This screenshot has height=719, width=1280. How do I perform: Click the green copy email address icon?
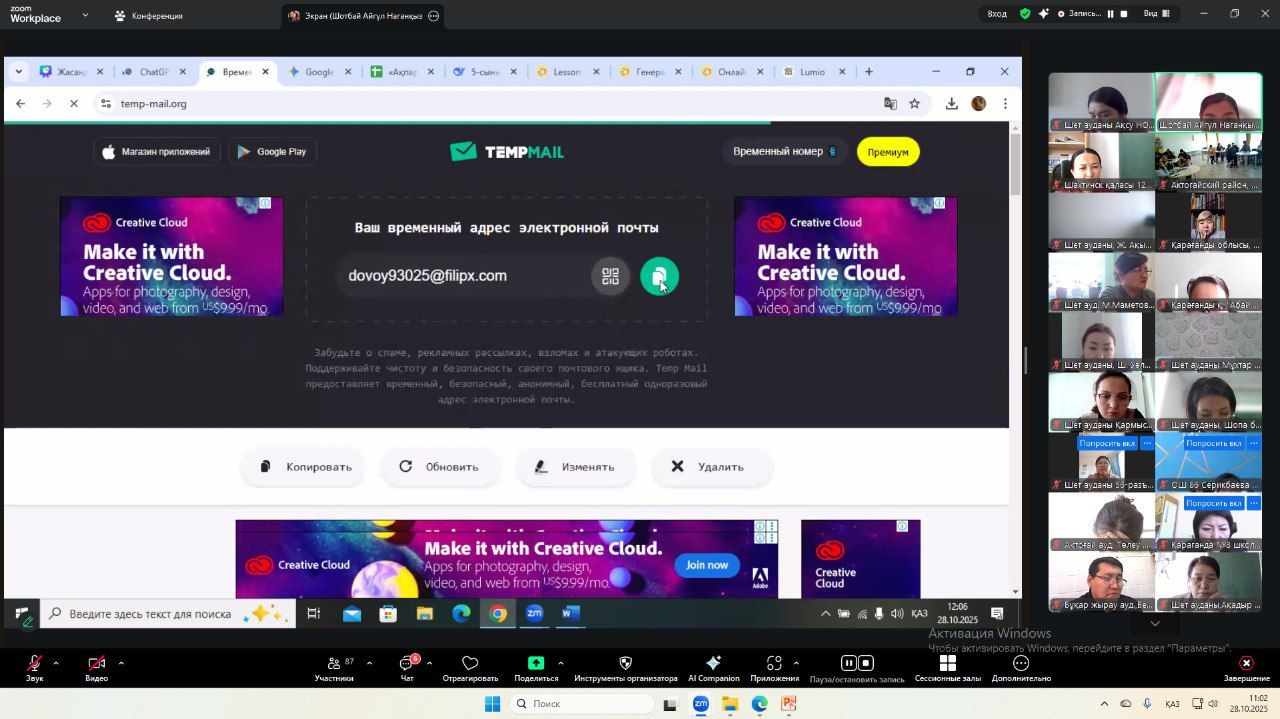pos(659,277)
